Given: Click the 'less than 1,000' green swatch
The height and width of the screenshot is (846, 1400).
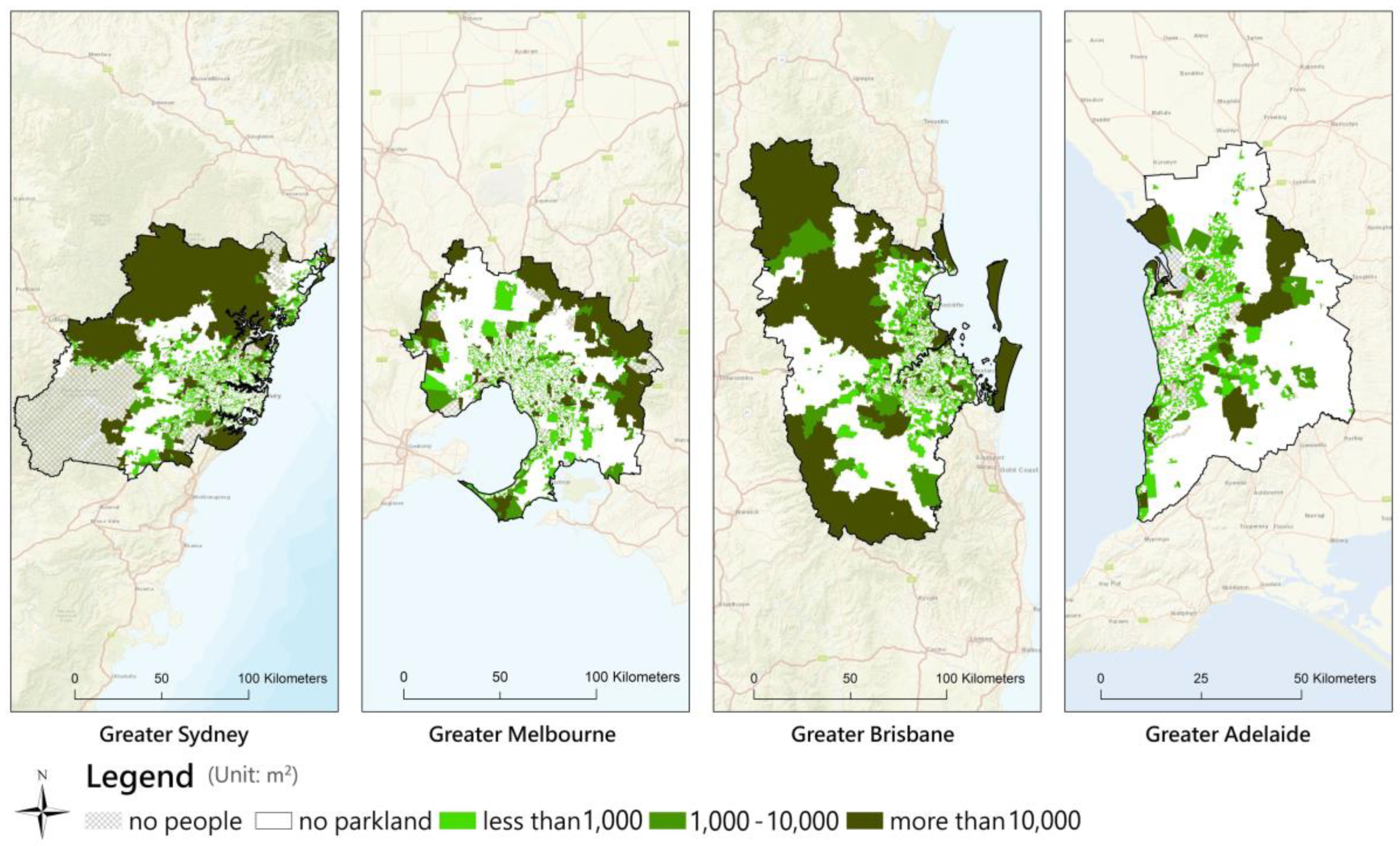Looking at the screenshot, I should pyautogui.click(x=458, y=821).
